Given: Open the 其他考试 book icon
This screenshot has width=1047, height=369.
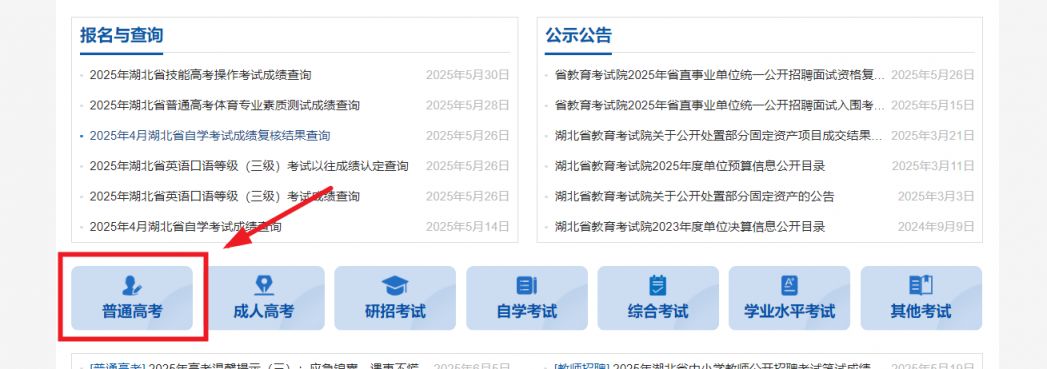Looking at the screenshot, I should tap(921, 286).
